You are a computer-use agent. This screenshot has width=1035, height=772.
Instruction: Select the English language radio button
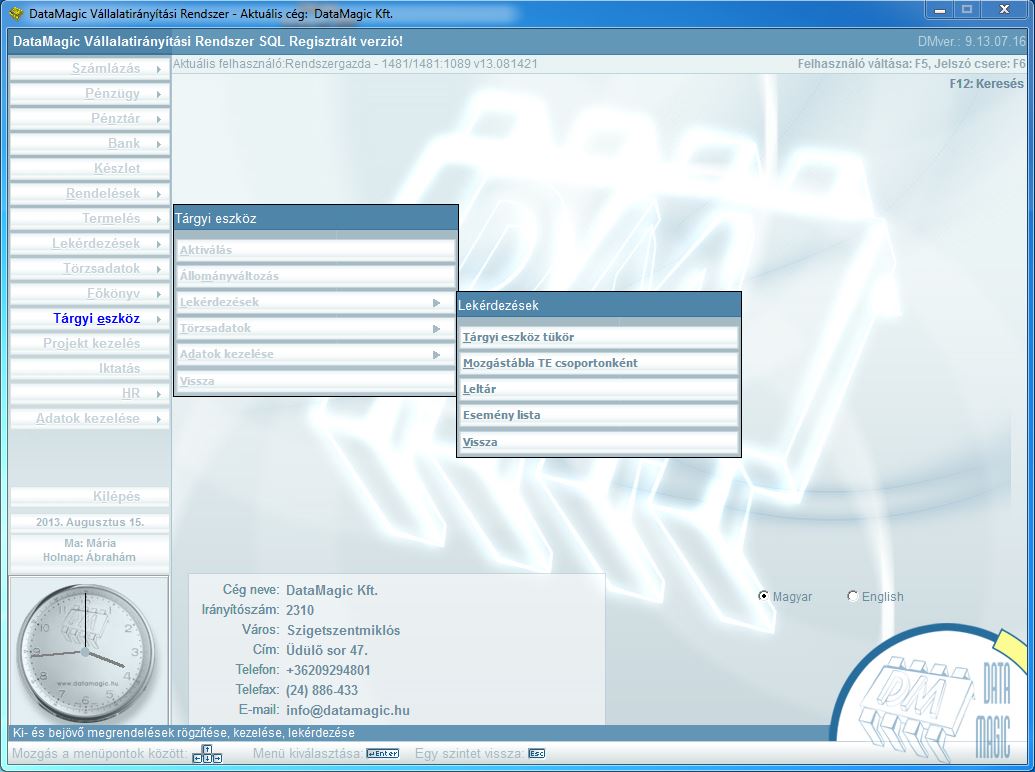point(852,596)
